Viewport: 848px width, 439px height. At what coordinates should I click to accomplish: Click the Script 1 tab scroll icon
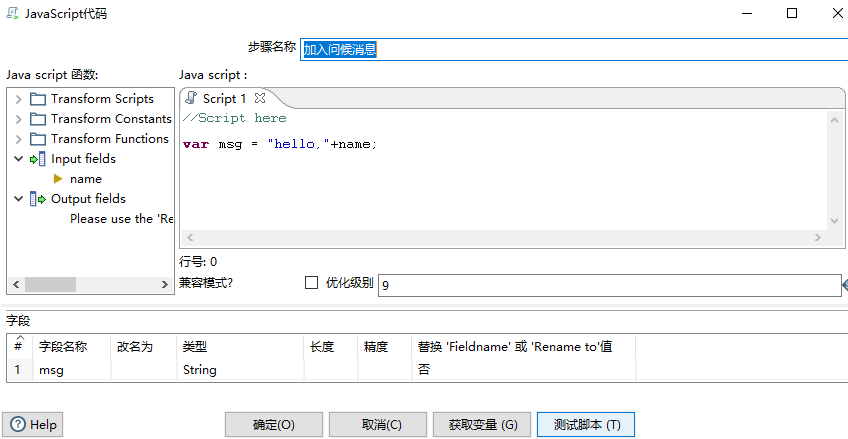click(191, 98)
